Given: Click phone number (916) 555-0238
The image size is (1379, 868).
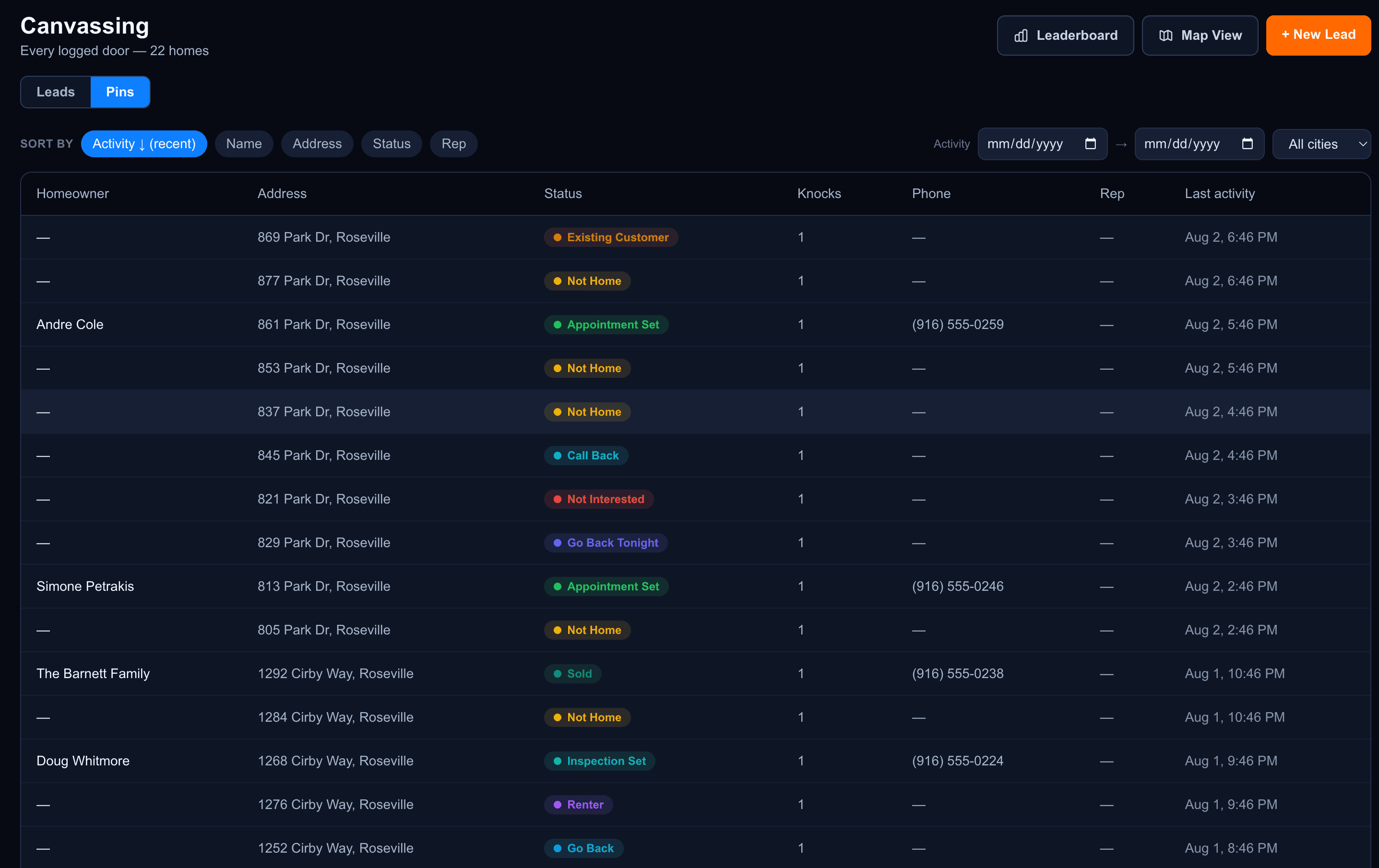Looking at the screenshot, I should (x=958, y=673).
